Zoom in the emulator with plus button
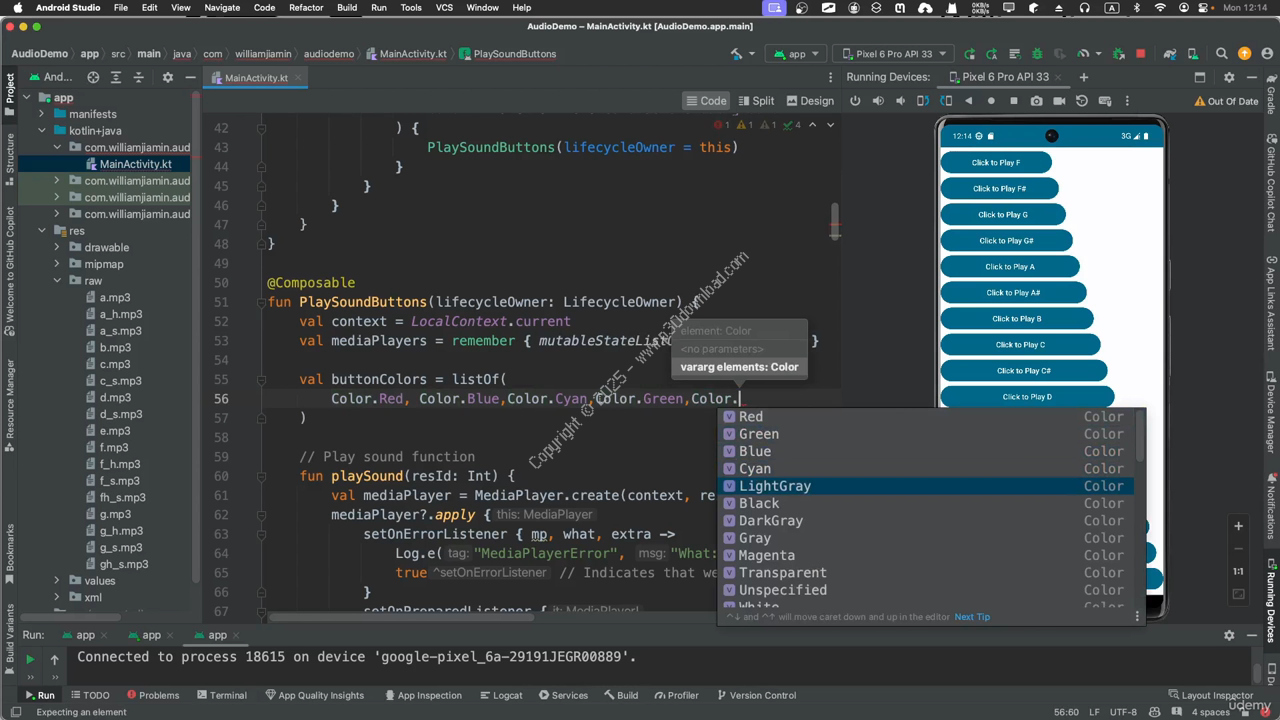Screen dimensions: 1280x720 coord(1238,526)
